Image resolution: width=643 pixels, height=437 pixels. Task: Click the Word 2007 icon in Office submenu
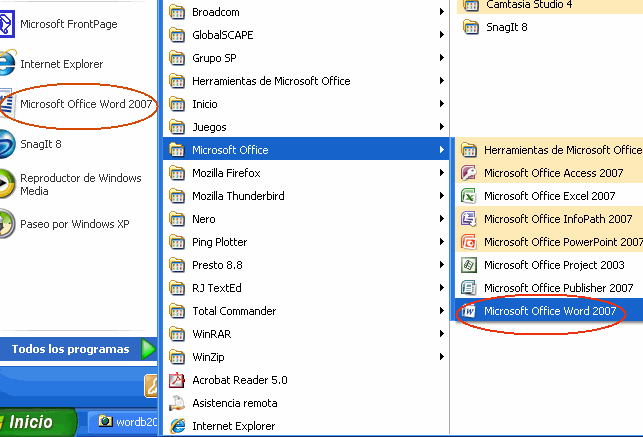pyautogui.click(x=468, y=311)
